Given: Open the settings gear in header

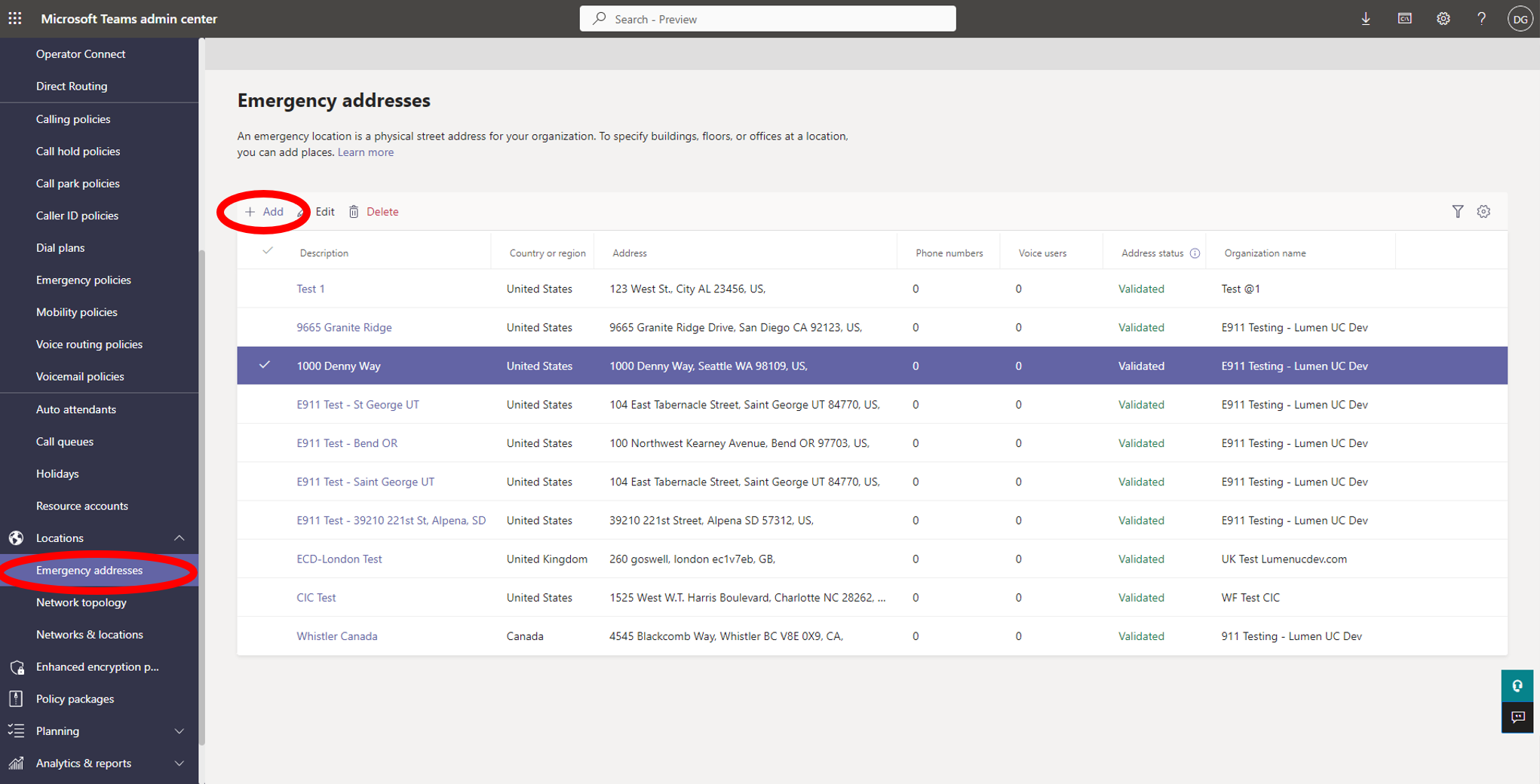Looking at the screenshot, I should [1443, 19].
